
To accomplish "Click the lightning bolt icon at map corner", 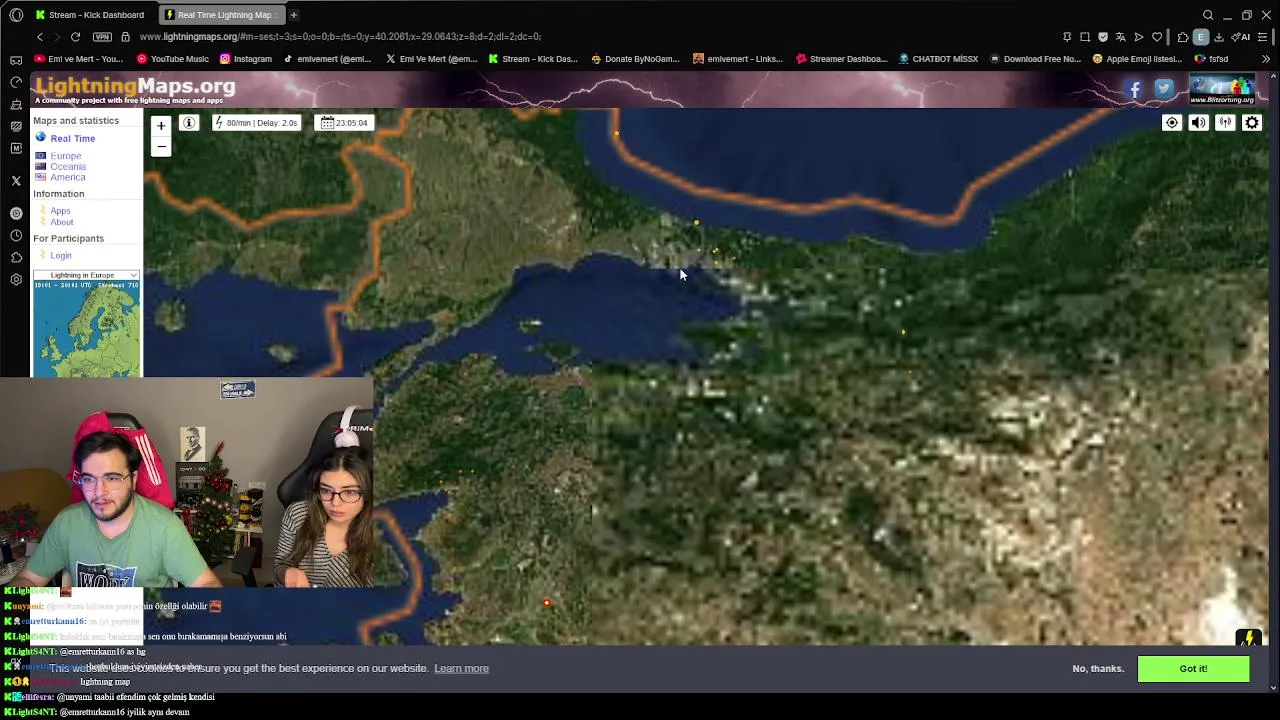I will [1248, 638].
